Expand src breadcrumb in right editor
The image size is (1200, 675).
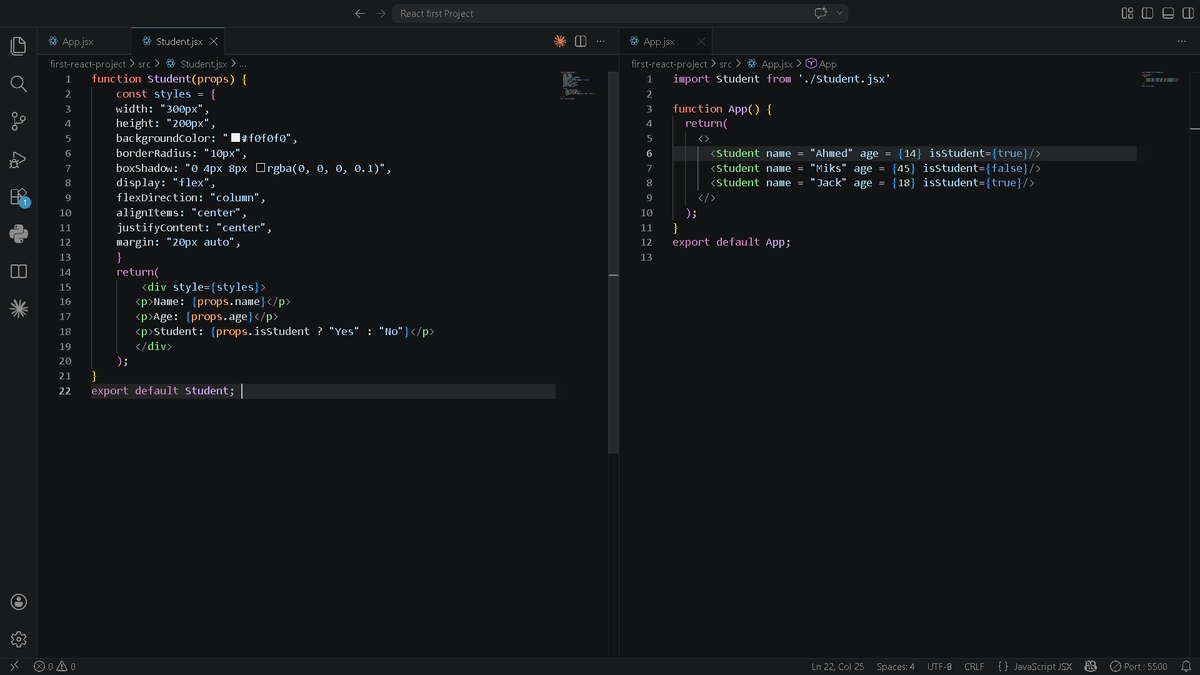(x=725, y=64)
